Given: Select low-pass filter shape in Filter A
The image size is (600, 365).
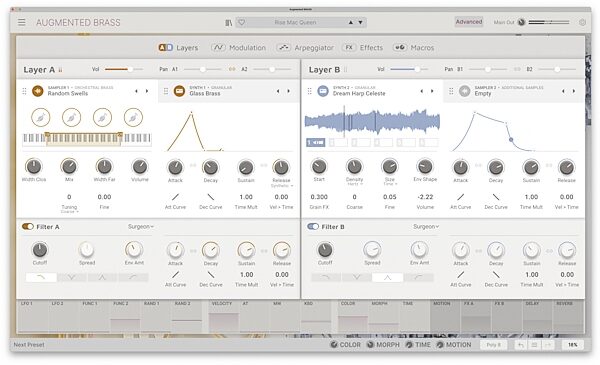Looking at the screenshot, I should pyautogui.click(x=41, y=277).
